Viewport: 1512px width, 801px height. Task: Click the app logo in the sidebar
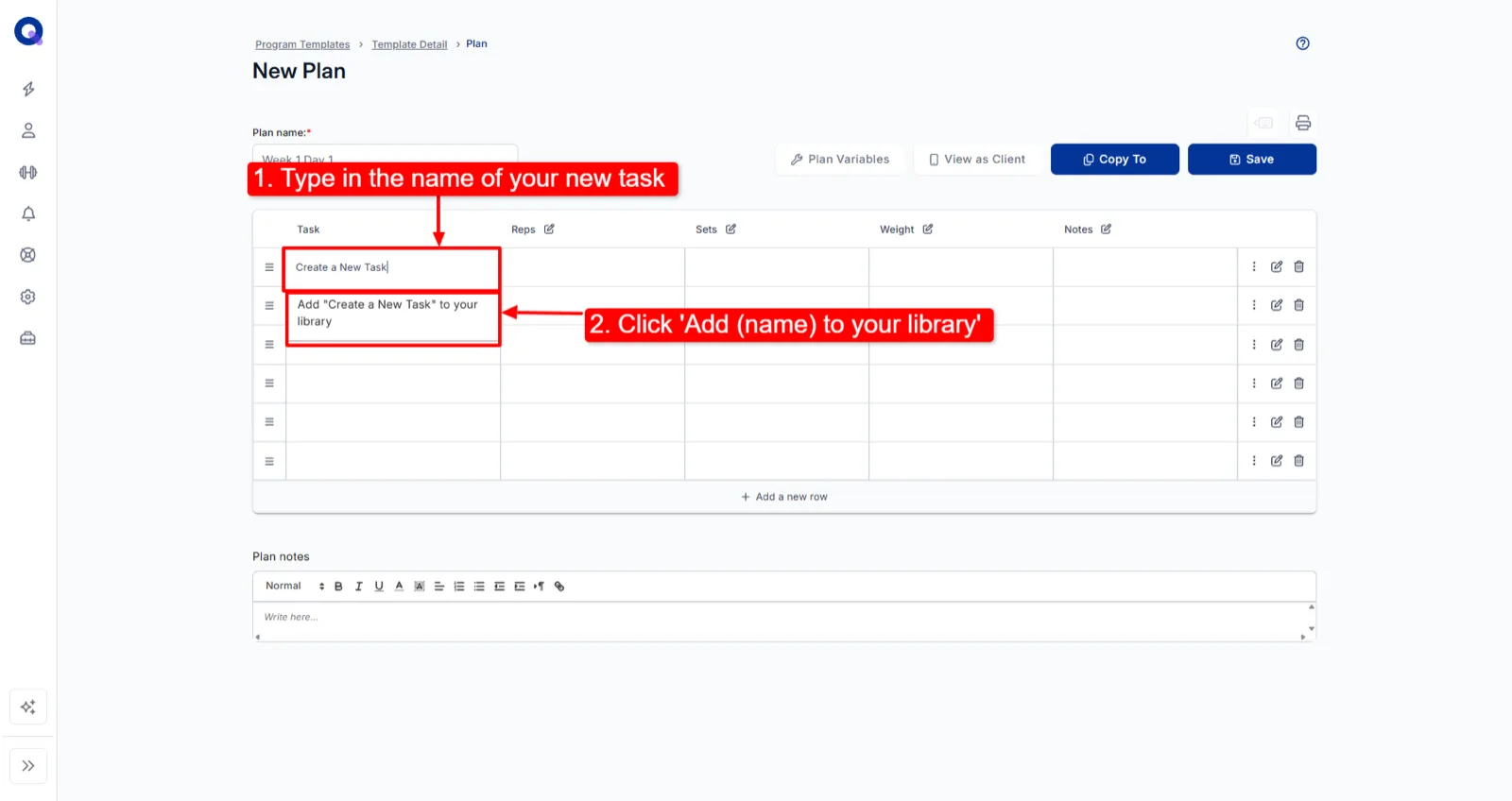(28, 31)
